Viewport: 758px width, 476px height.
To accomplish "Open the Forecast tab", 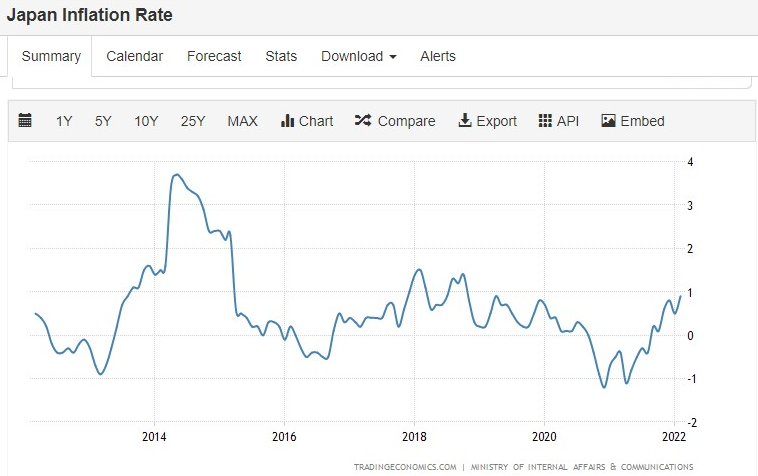I will click(214, 56).
